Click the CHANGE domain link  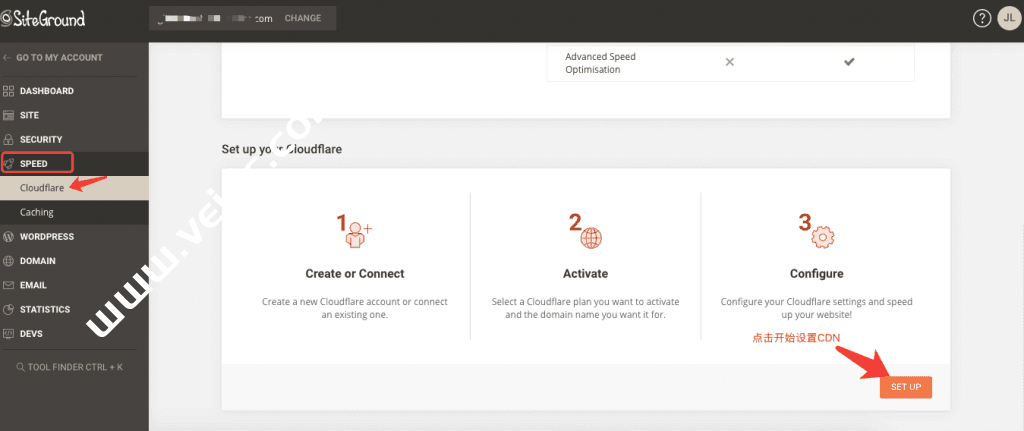coord(304,19)
